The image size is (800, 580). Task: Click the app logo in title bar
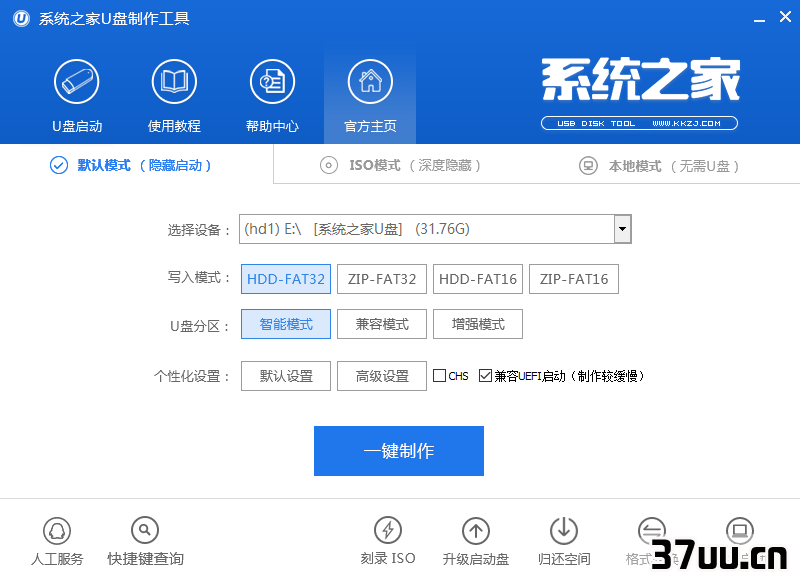(21, 19)
